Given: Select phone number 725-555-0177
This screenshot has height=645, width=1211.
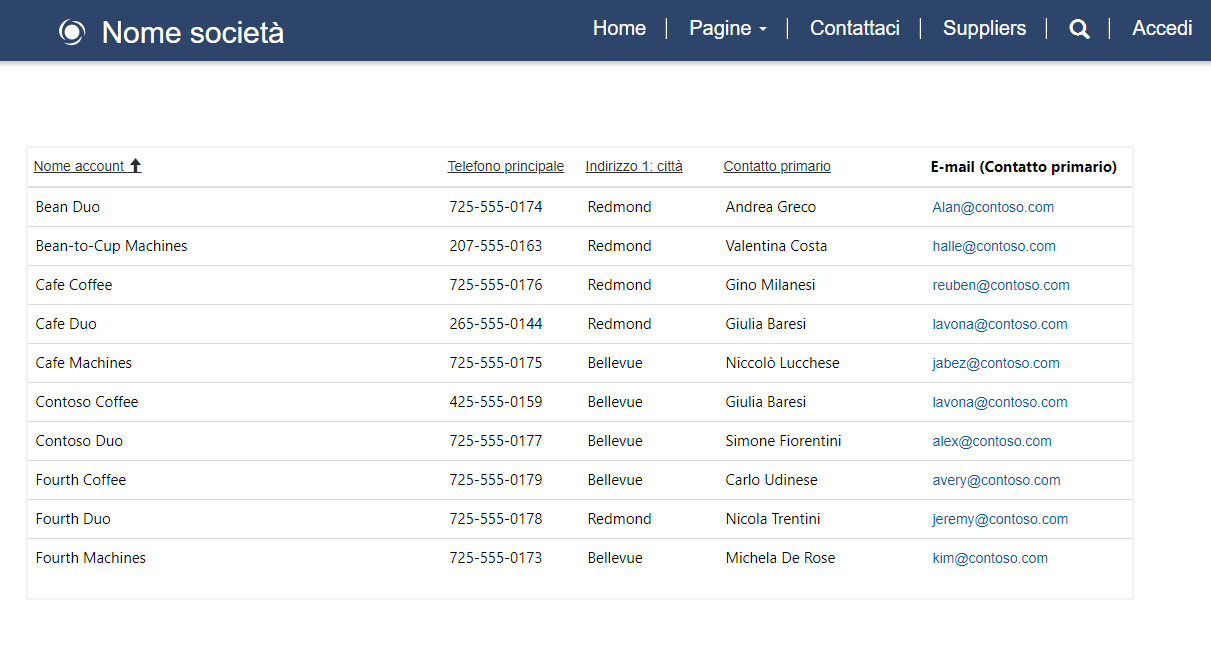Looking at the screenshot, I should point(496,441).
